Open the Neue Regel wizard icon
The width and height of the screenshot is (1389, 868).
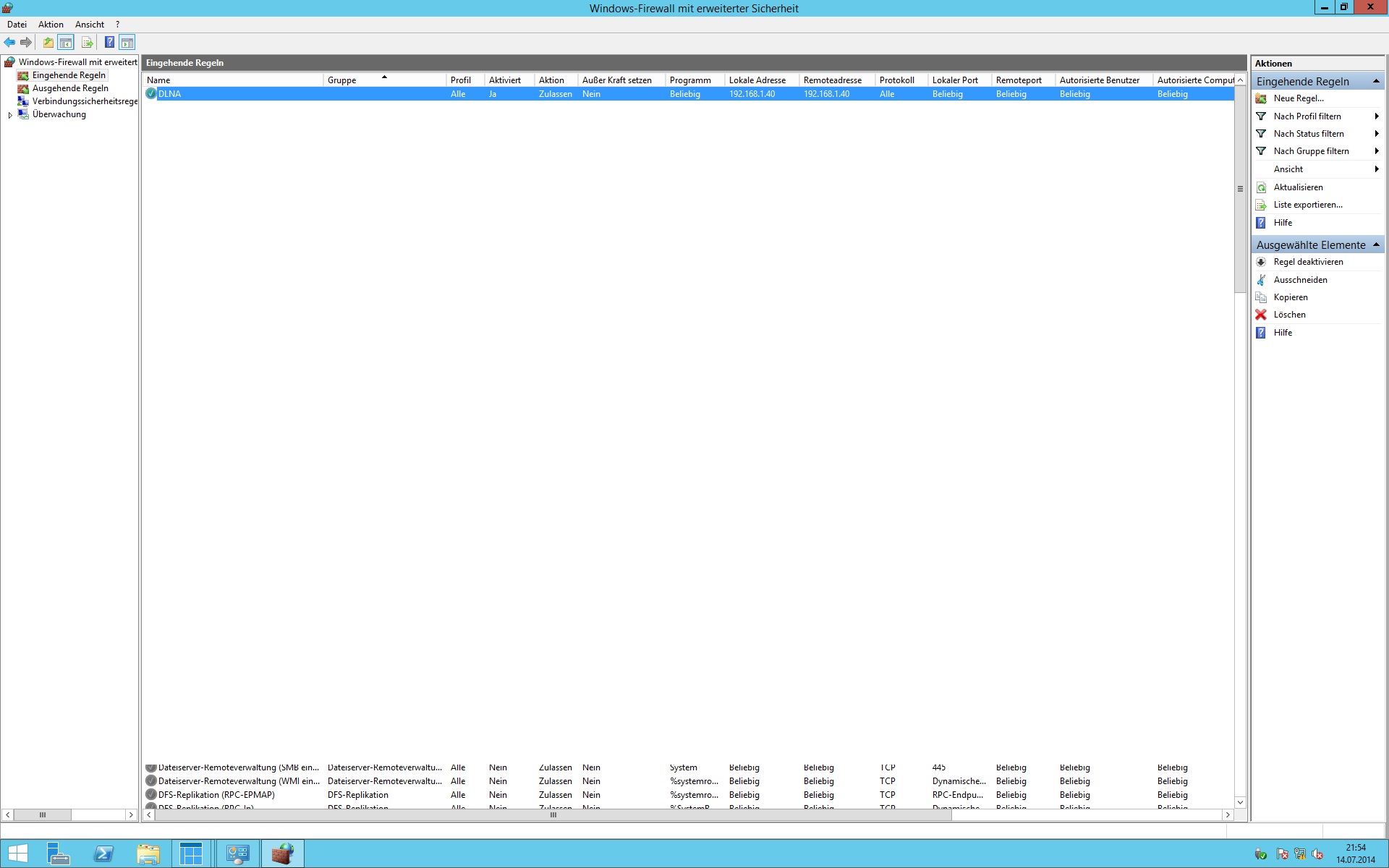[x=1262, y=98]
